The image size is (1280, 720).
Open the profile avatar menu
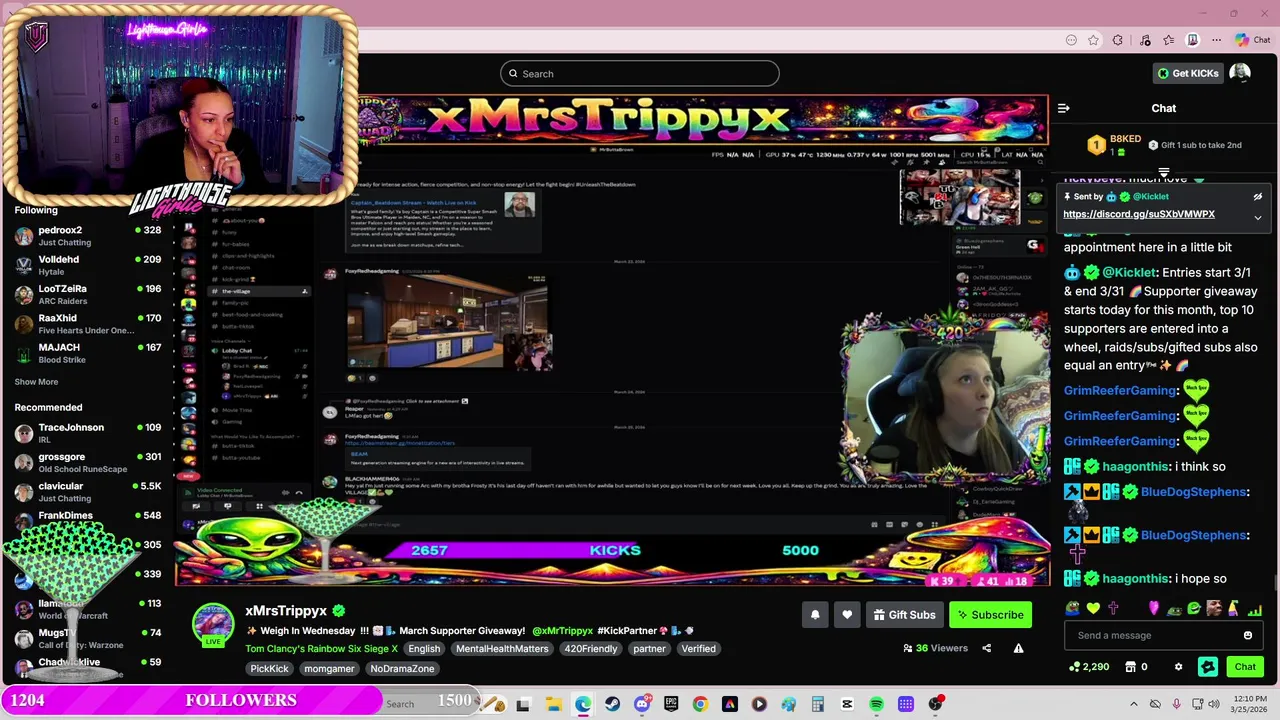pyautogui.click(x=1240, y=73)
